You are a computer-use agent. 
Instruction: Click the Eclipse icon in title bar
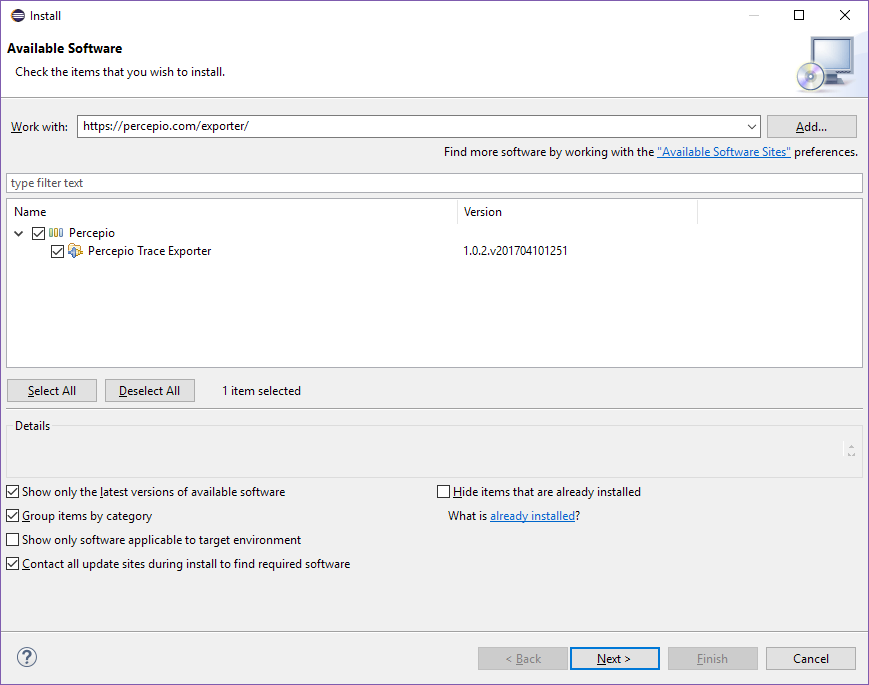pos(18,16)
